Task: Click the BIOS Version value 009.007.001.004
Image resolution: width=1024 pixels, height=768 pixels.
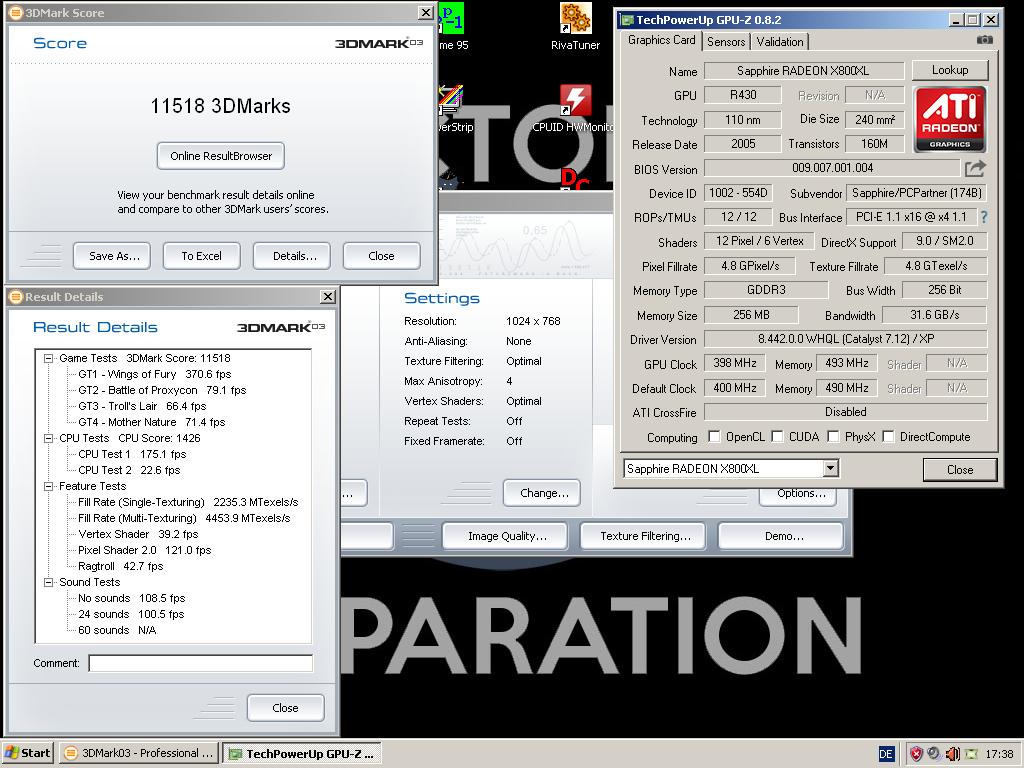Action: (832, 168)
